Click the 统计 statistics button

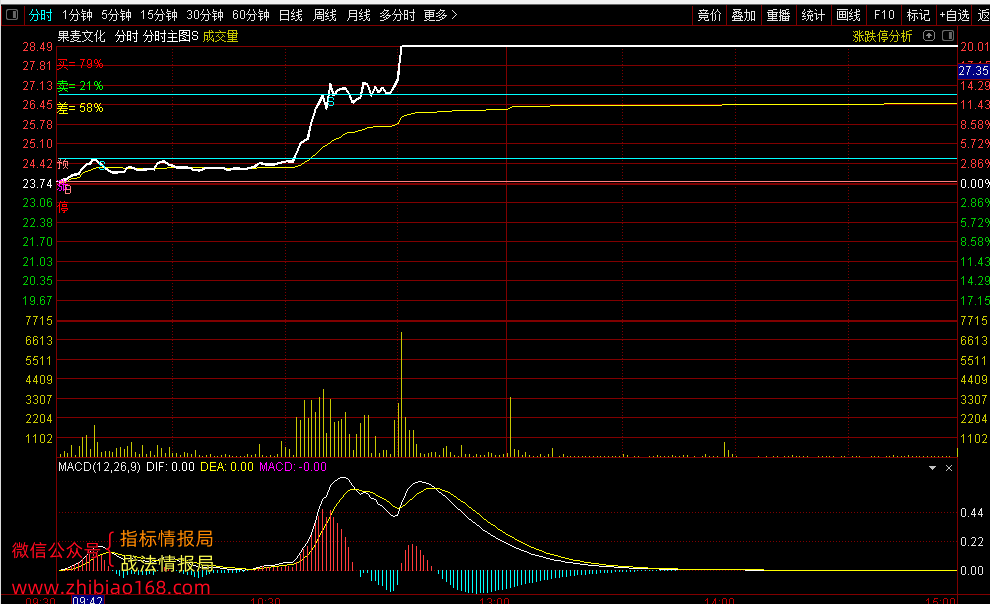tap(813, 15)
